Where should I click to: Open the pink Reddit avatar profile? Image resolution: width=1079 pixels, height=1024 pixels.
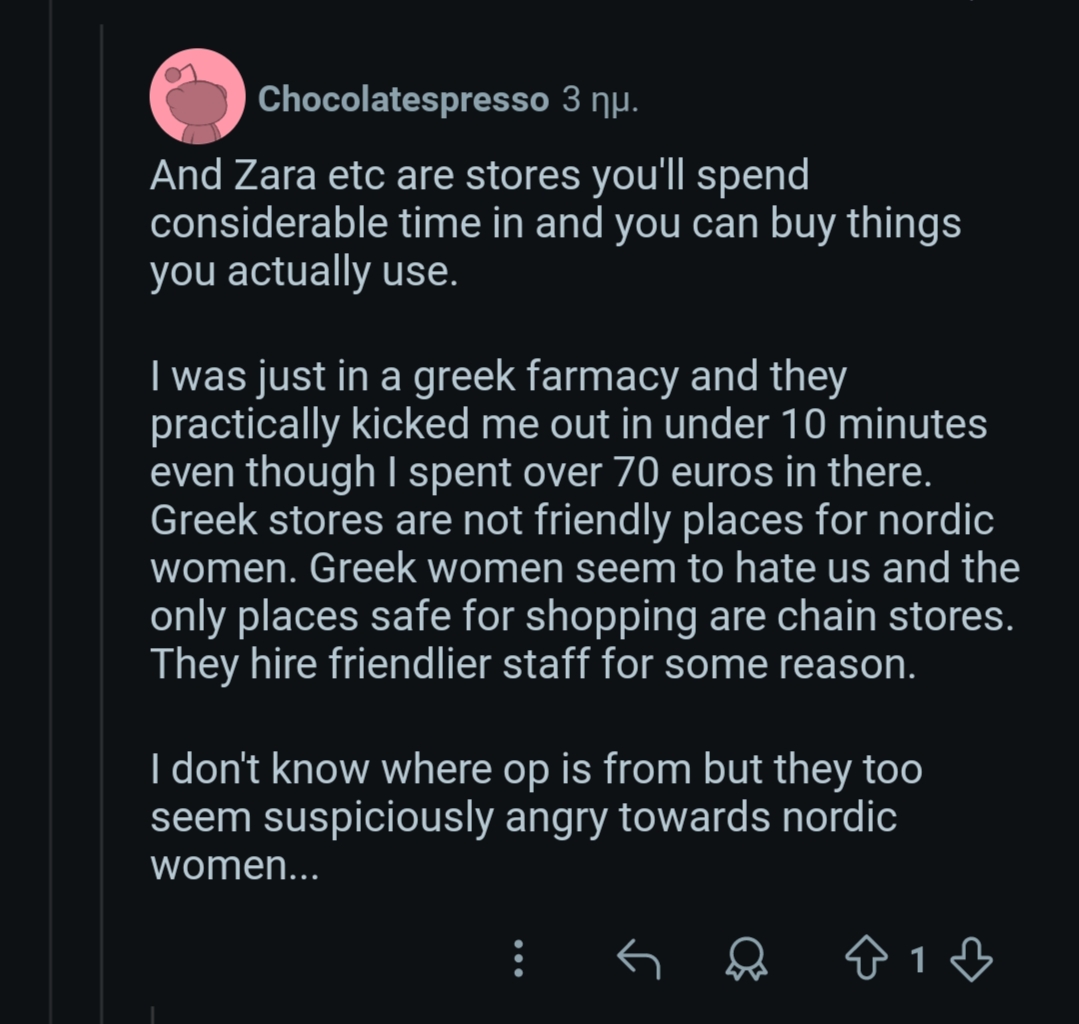pos(197,97)
